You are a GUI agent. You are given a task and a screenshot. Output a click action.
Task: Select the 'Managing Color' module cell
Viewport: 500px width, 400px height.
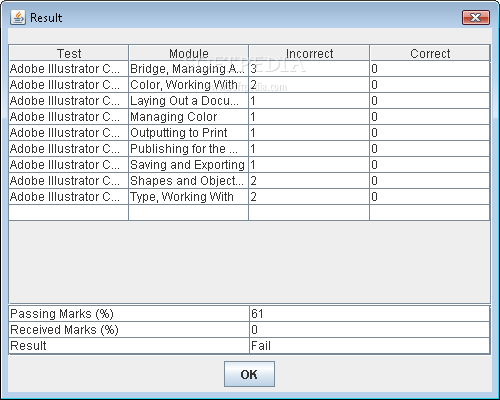click(189, 117)
